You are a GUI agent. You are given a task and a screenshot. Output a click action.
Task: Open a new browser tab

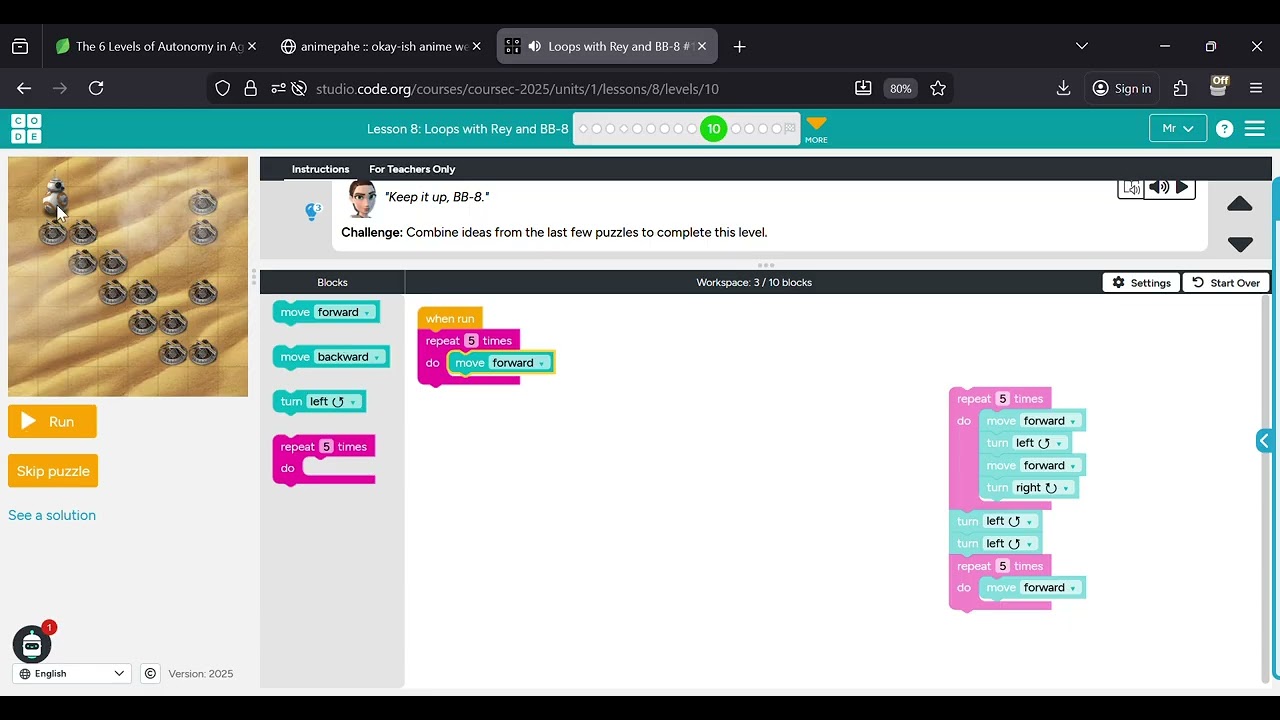point(739,46)
